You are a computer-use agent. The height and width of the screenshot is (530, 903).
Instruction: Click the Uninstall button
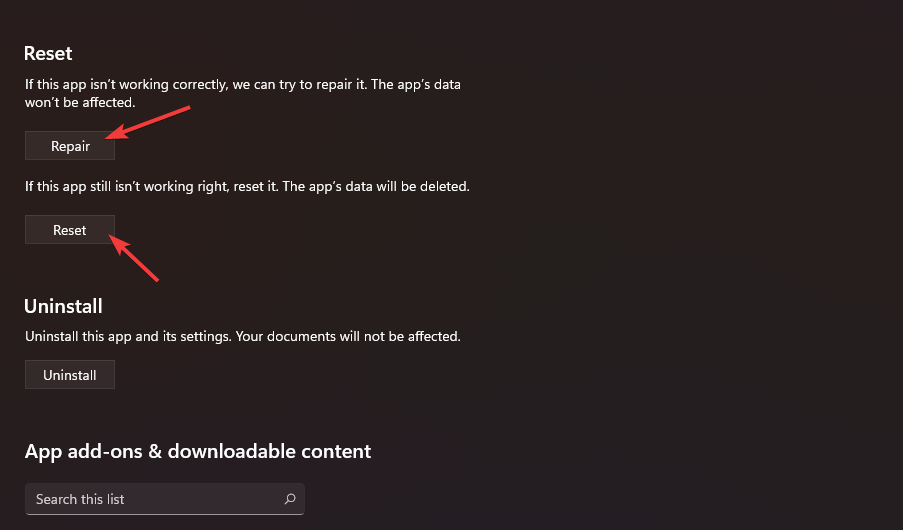[70, 375]
